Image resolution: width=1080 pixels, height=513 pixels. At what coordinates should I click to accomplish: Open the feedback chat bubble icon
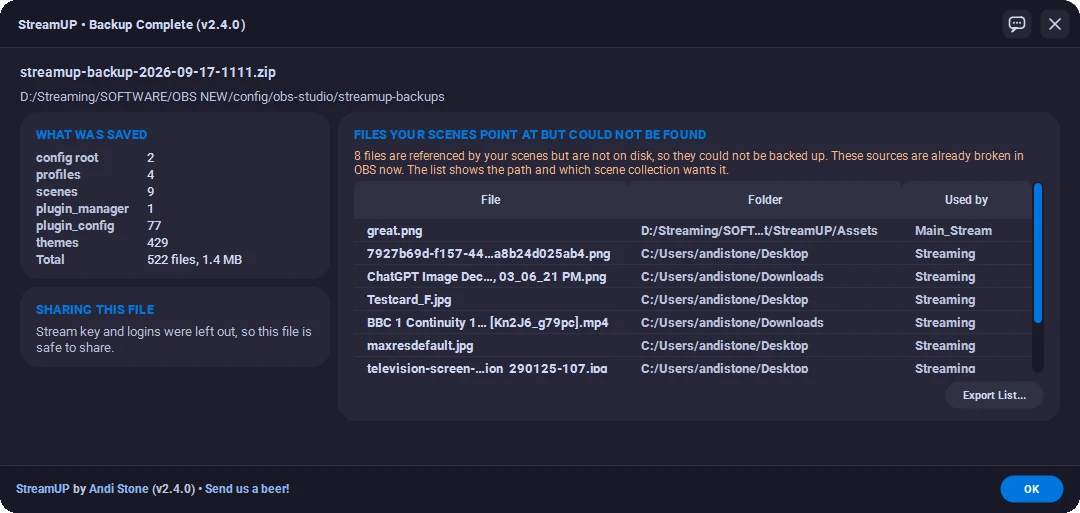click(1017, 24)
